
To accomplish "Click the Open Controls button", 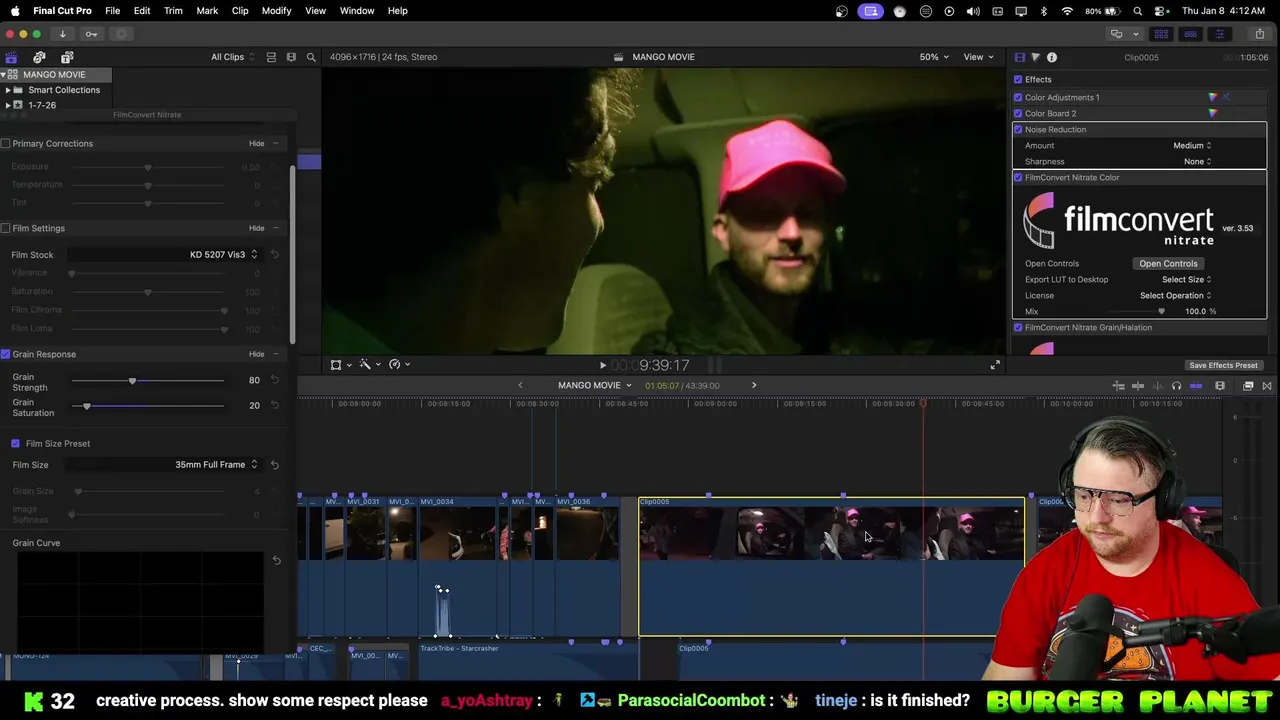I will 1168,263.
